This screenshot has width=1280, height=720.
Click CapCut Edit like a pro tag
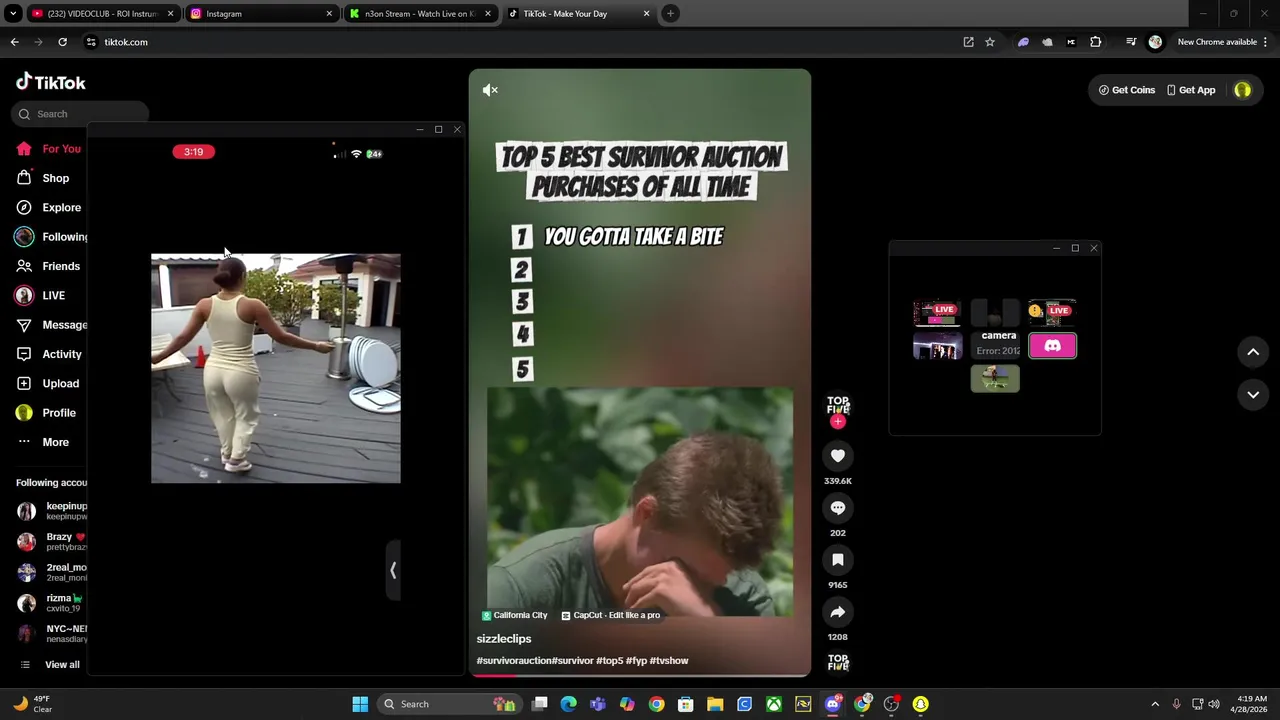pos(611,616)
